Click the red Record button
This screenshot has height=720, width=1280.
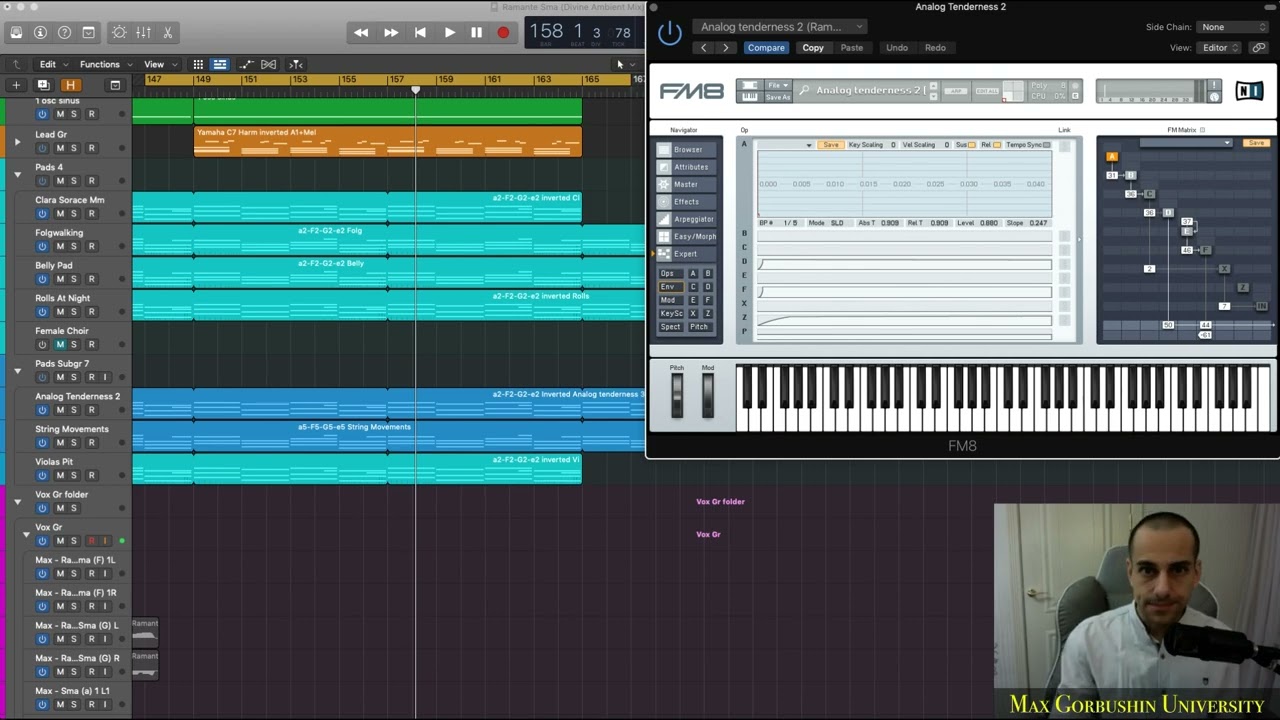503,32
